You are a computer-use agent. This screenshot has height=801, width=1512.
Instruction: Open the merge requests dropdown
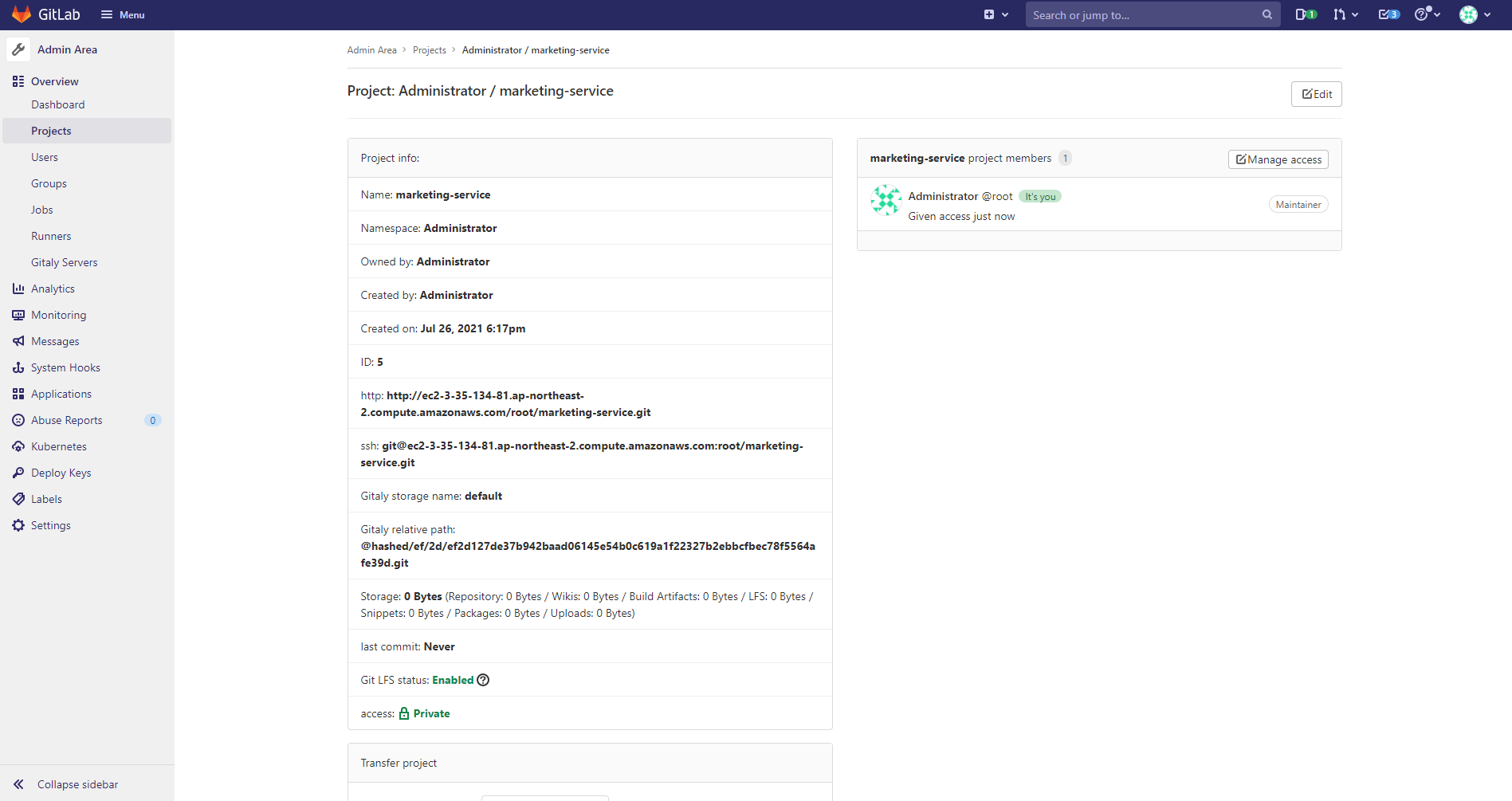click(x=1345, y=14)
